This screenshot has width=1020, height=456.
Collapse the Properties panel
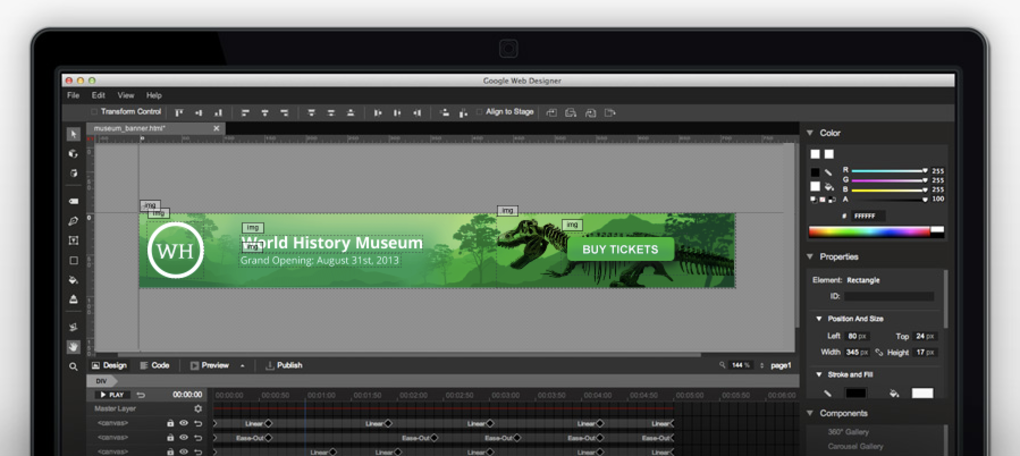810,257
